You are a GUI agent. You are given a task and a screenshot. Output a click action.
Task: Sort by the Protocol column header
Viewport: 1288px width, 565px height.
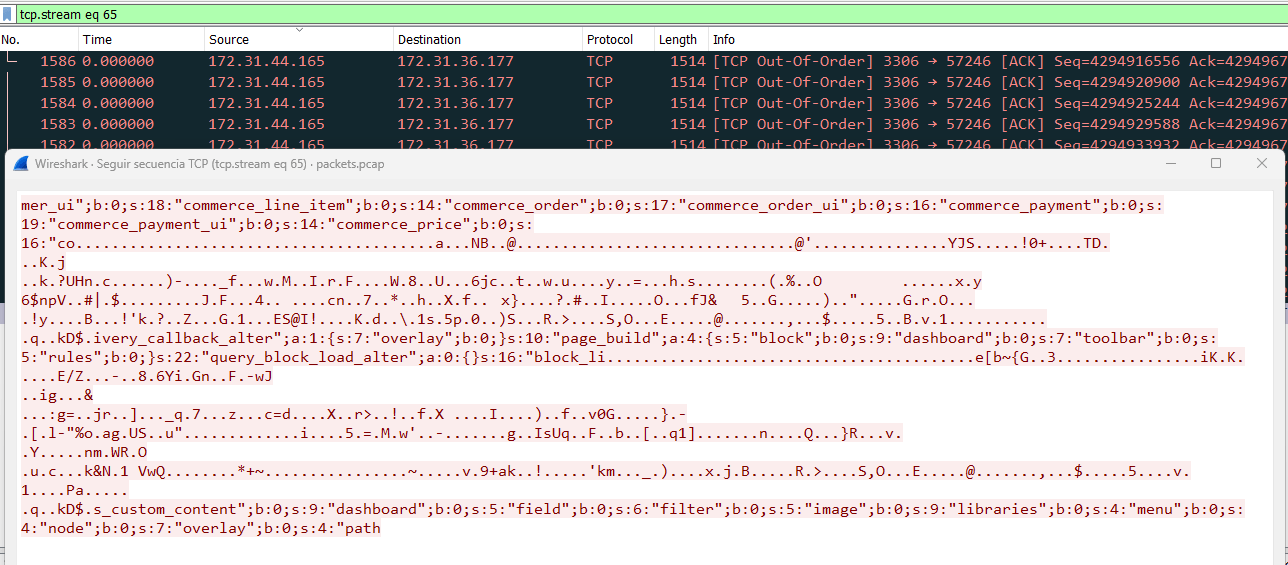618,40
